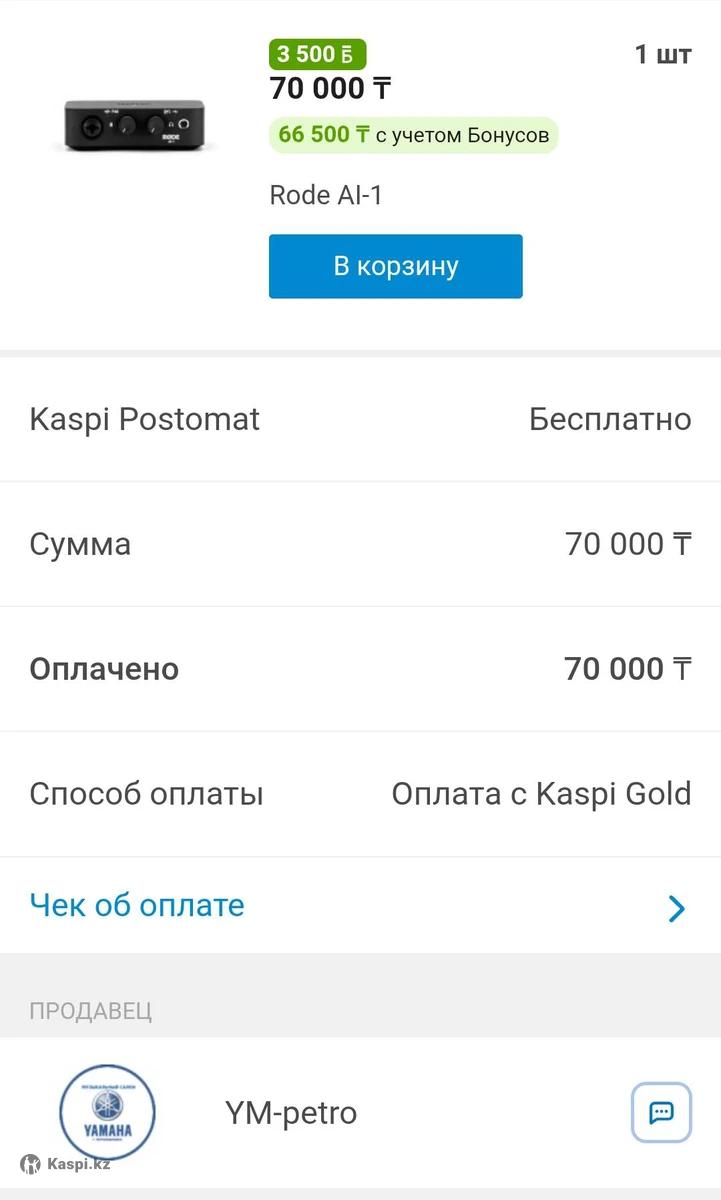This screenshot has height=1200, width=721.
Task: Open the YM-petro seller page
Action: 291,1113
